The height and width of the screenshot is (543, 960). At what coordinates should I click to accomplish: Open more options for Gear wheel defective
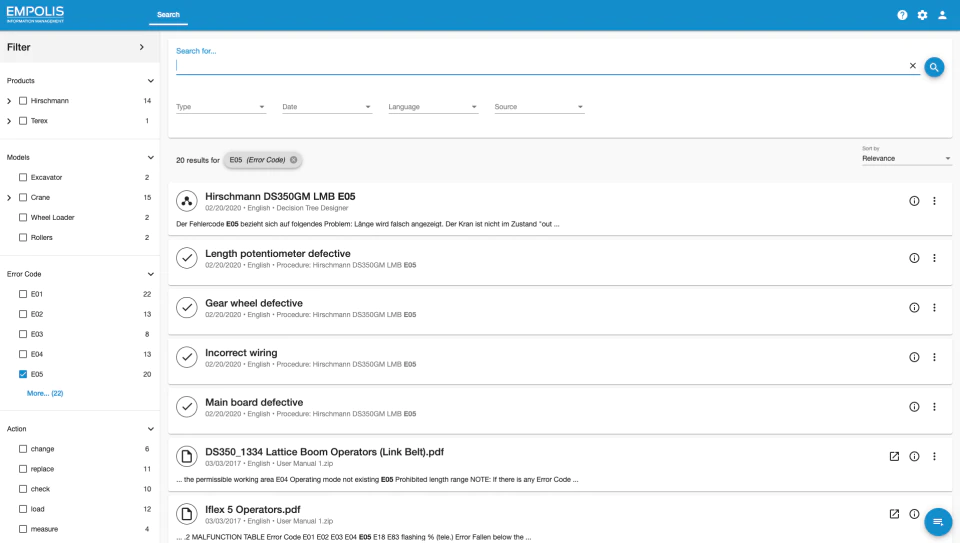(934, 307)
